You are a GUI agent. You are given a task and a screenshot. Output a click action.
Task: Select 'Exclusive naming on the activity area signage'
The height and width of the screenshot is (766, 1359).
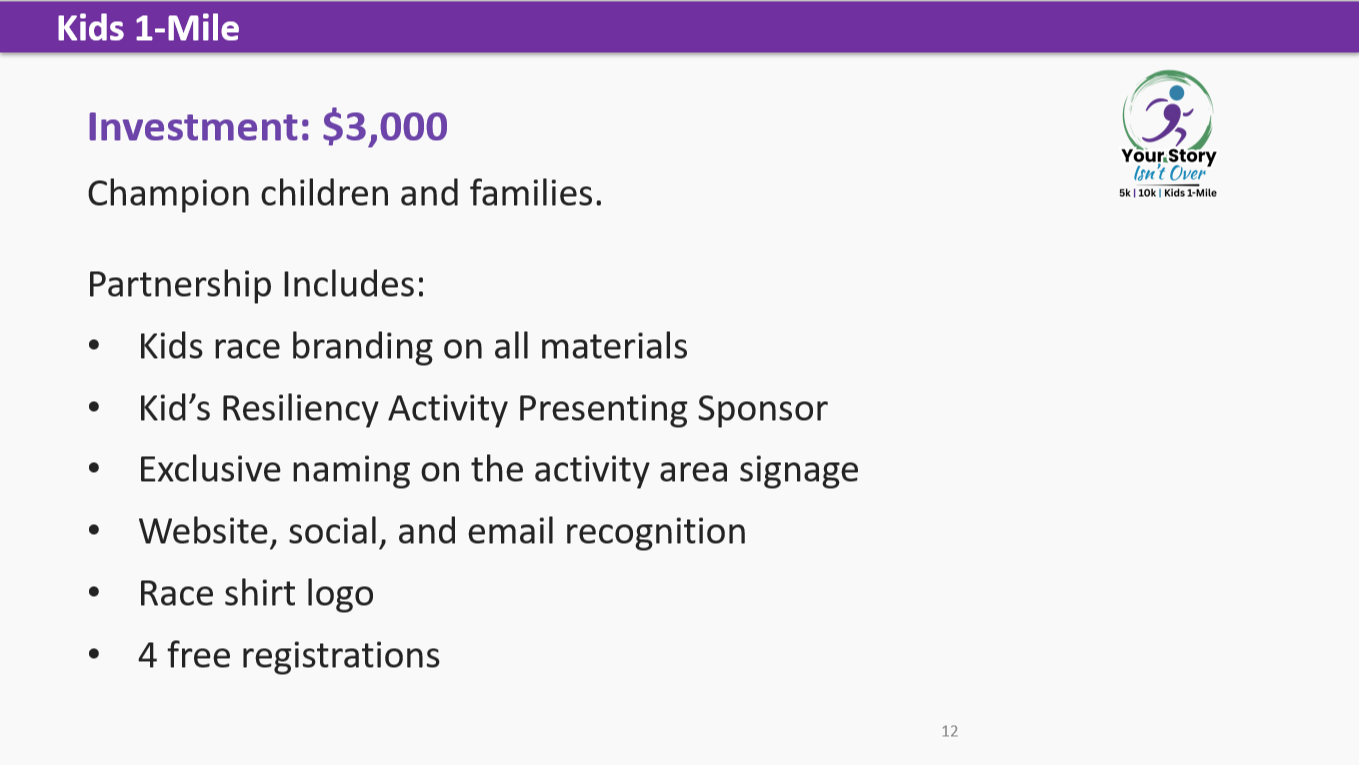pyautogui.click(x=499, y=470)
